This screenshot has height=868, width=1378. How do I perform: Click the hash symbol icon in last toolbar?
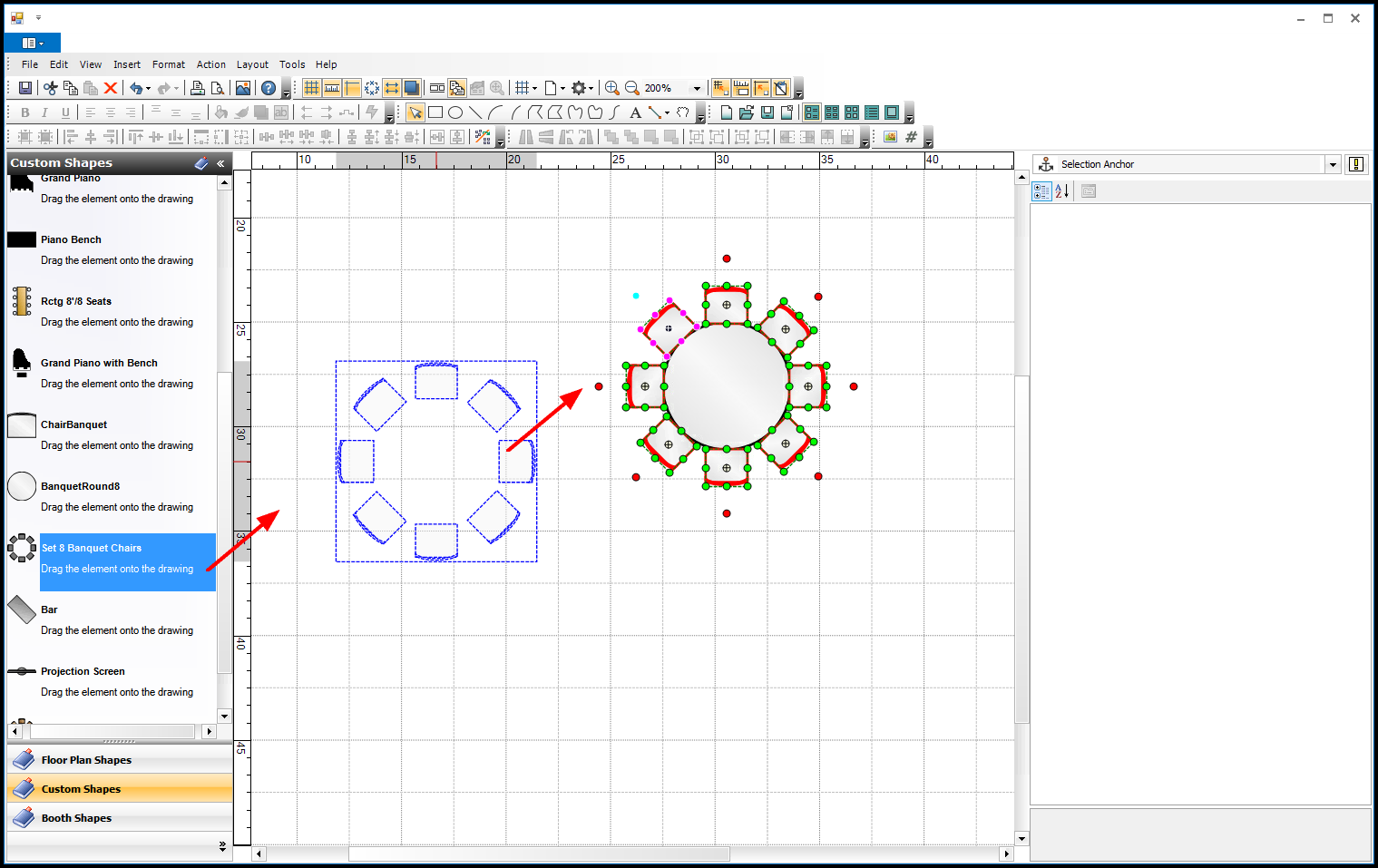[911, 137]
